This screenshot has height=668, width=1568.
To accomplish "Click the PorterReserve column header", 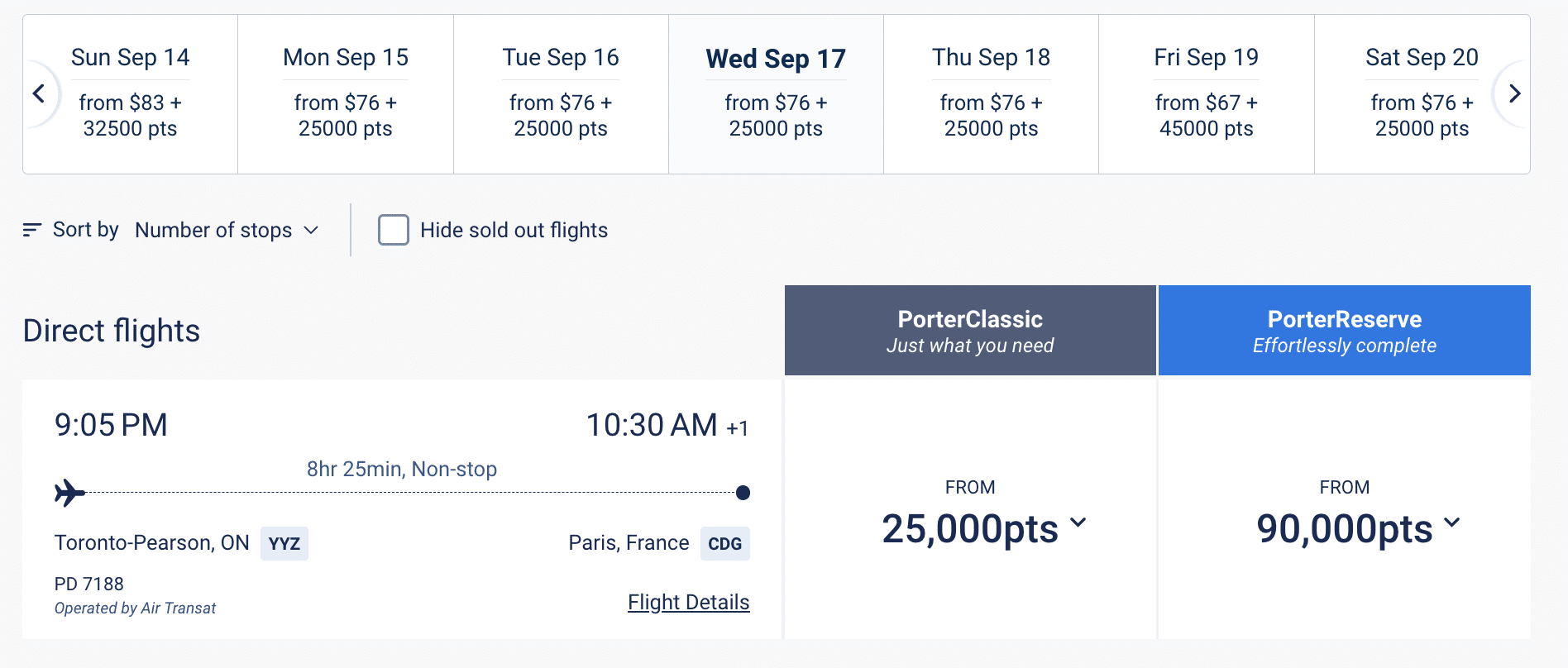I will pos(1344,331).
